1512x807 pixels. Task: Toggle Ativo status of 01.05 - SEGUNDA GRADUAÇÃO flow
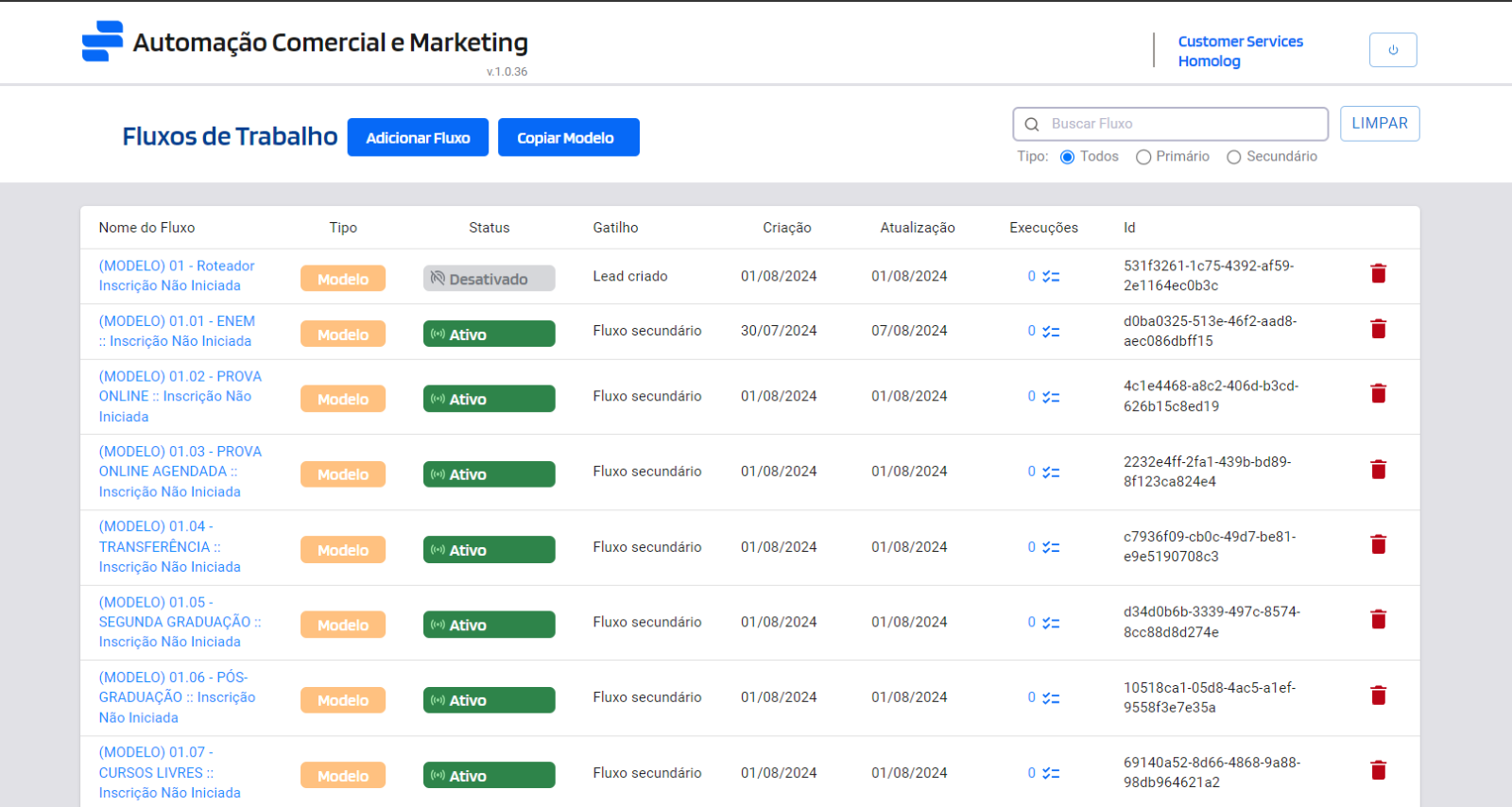click(489, 625)
